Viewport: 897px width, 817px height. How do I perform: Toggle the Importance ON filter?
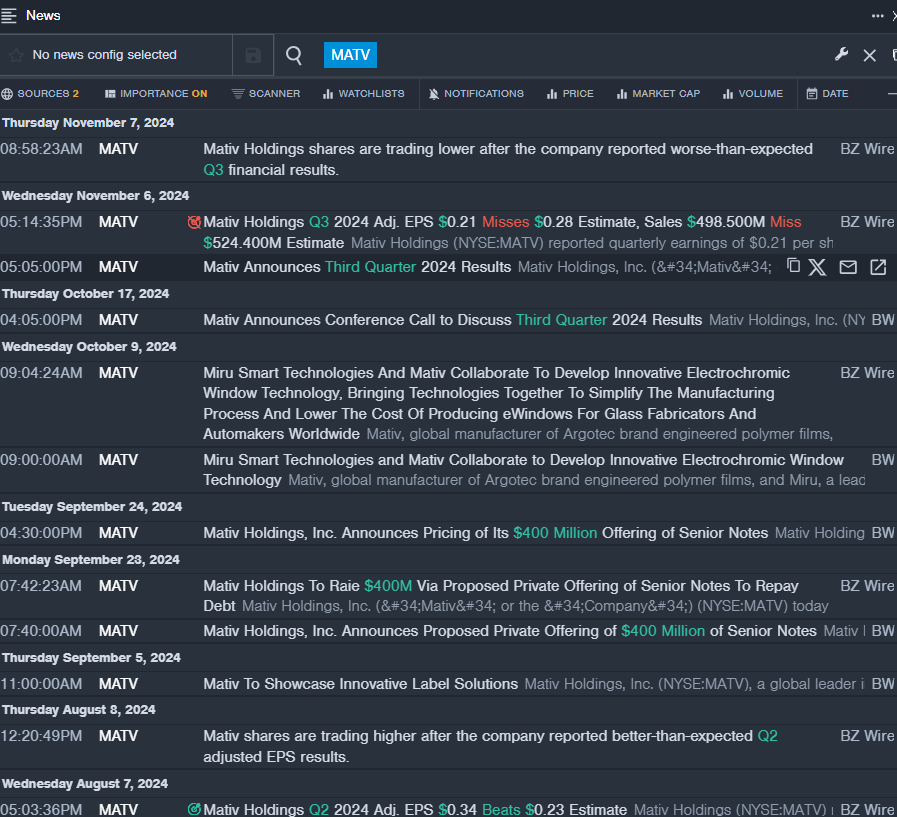pyautogui.click(x=156, y=94)
